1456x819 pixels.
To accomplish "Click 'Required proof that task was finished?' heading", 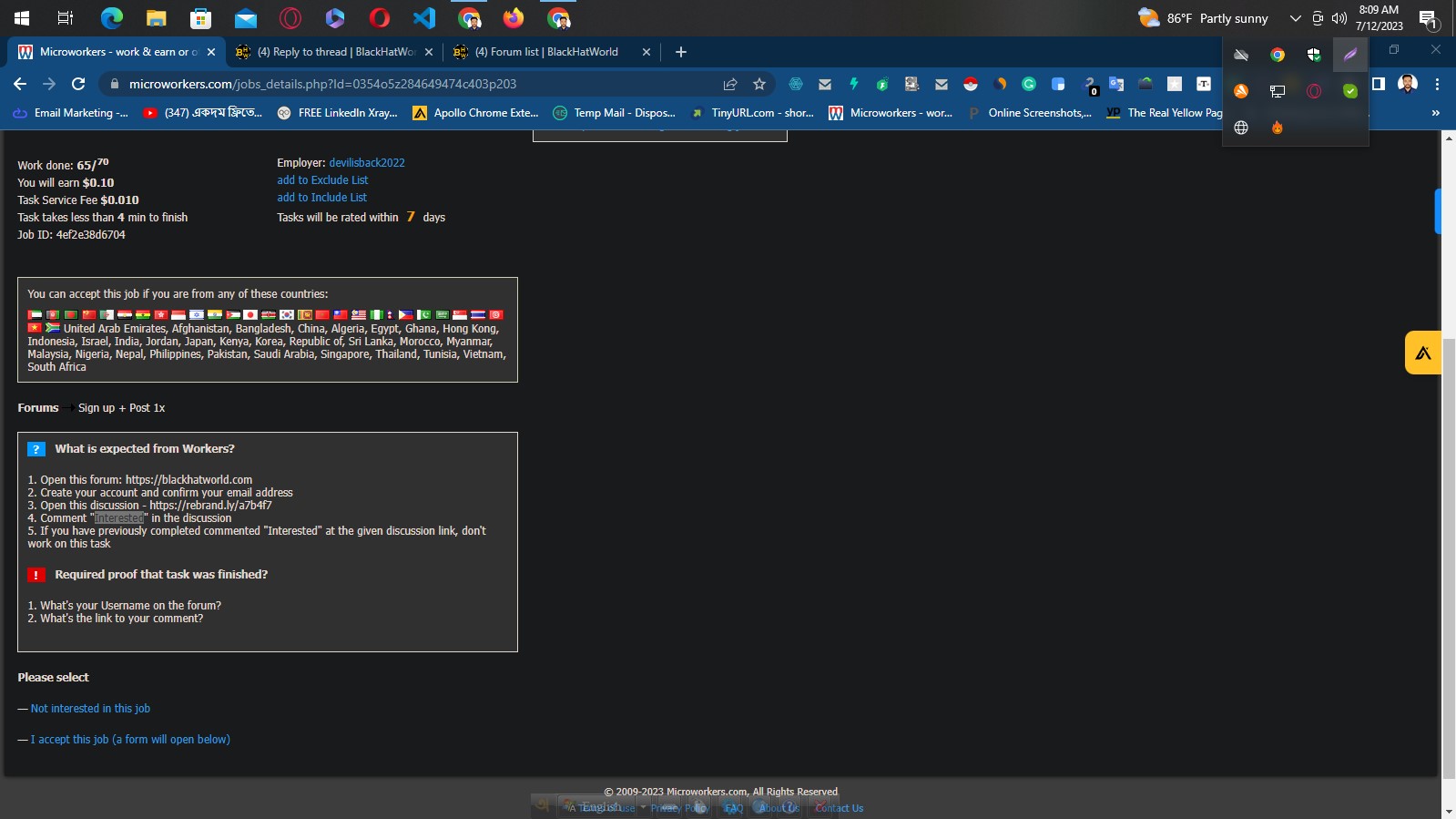I will (x=161, y=575).
